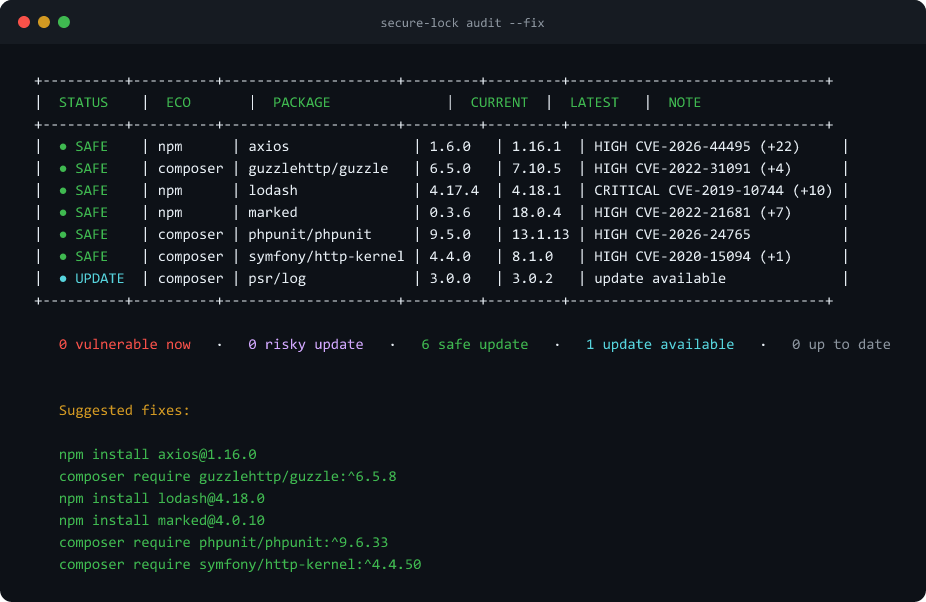Viewport: 926px width, 602px height.
Task: Click the green status dot in the axios row
Action: 63,147
